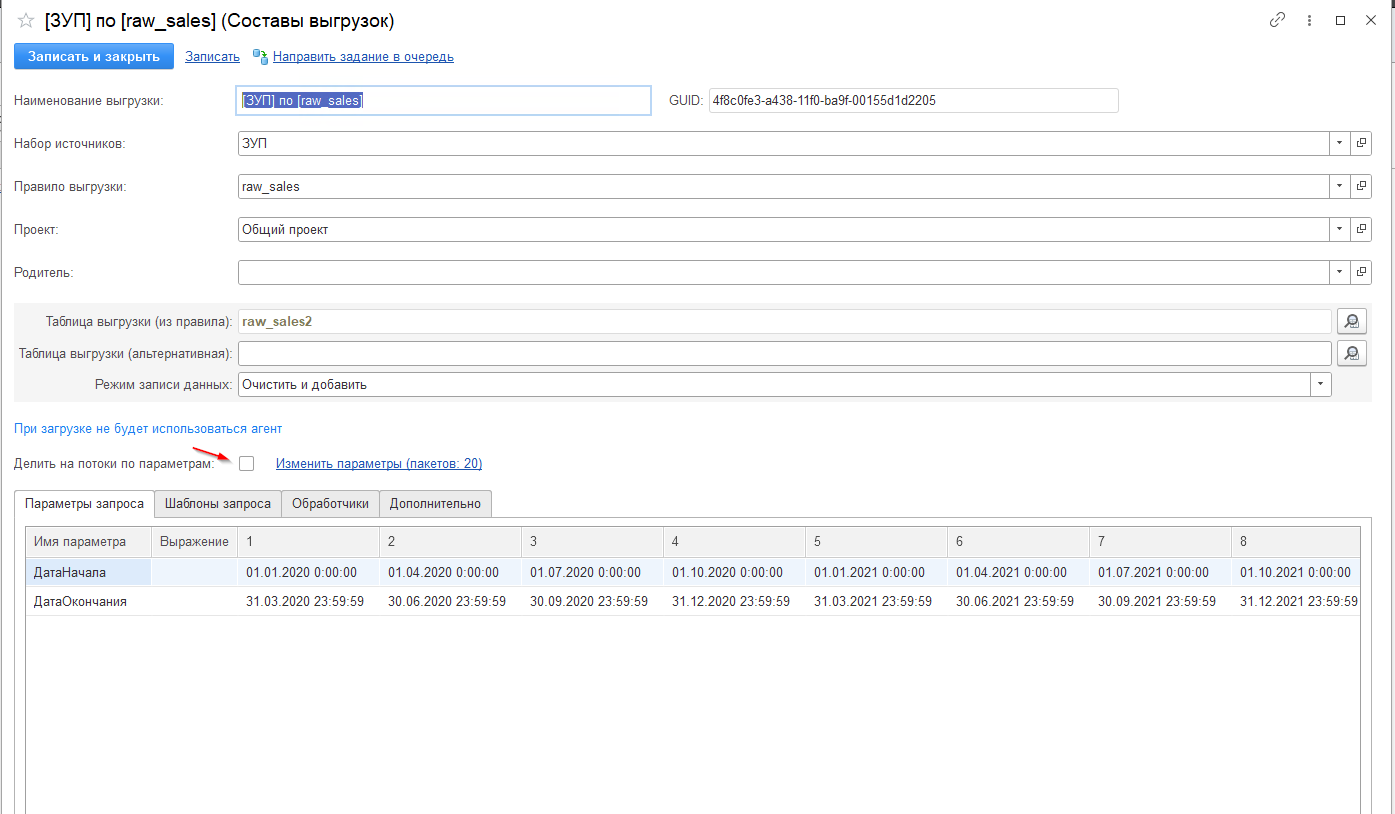Click the copy link chain icon
The height and width of the screenshot is (814, 1395).
1277,20
